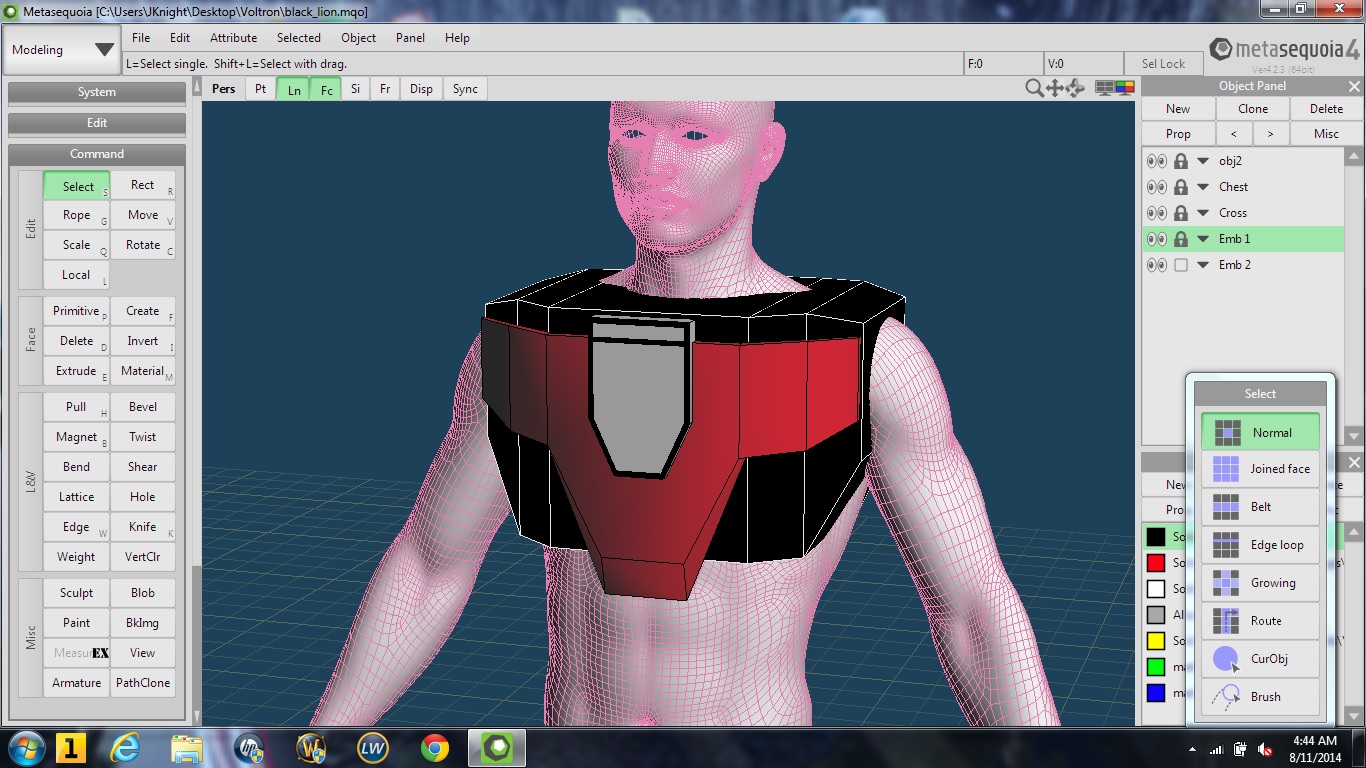Image resolution: width=1366 pixels, height=768 pixels.
Task: Choose the Brush selection mode
Action: click(x=1260, y=697)
